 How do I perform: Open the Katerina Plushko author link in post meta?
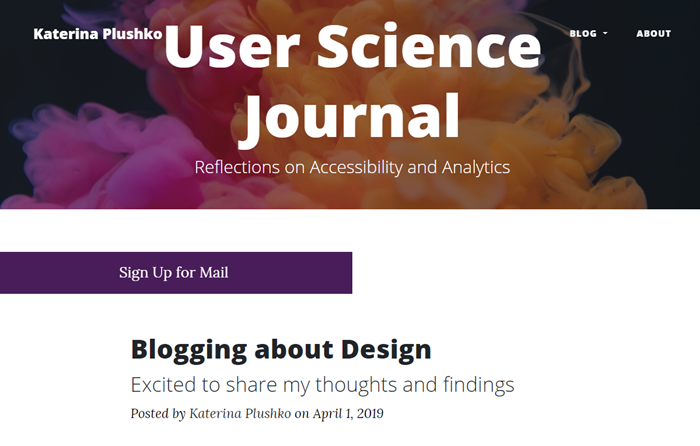[240, 413]
